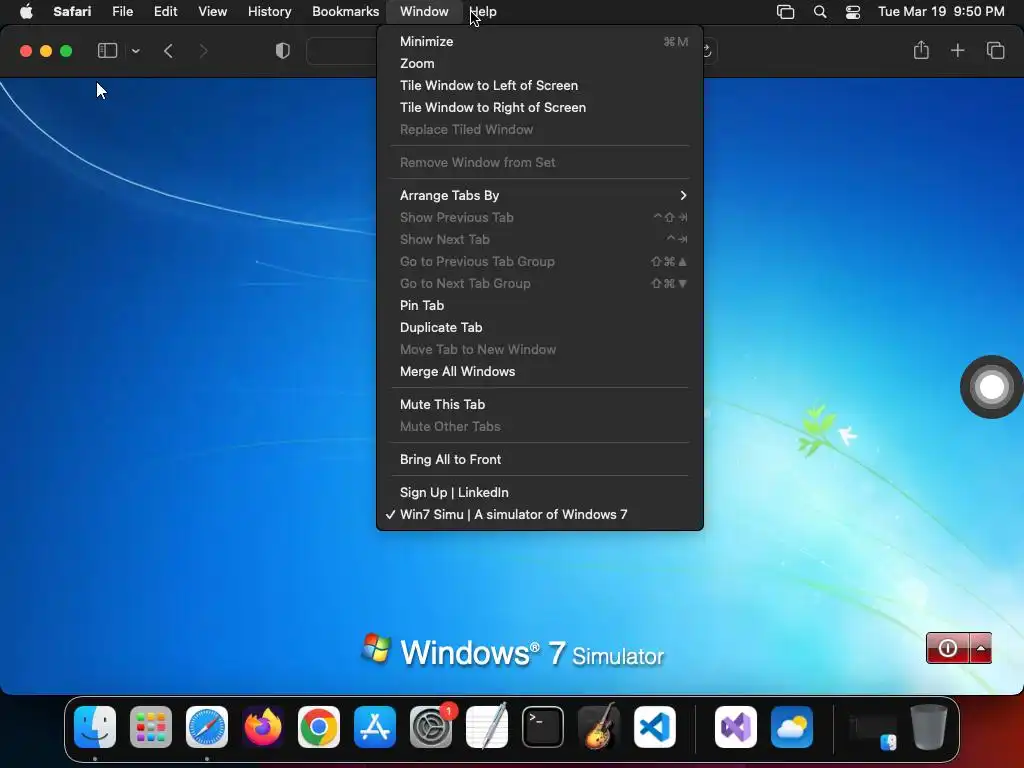The image size is (1024, 768).
Task: Launch Firefox from the Dock
Action: 263,726
